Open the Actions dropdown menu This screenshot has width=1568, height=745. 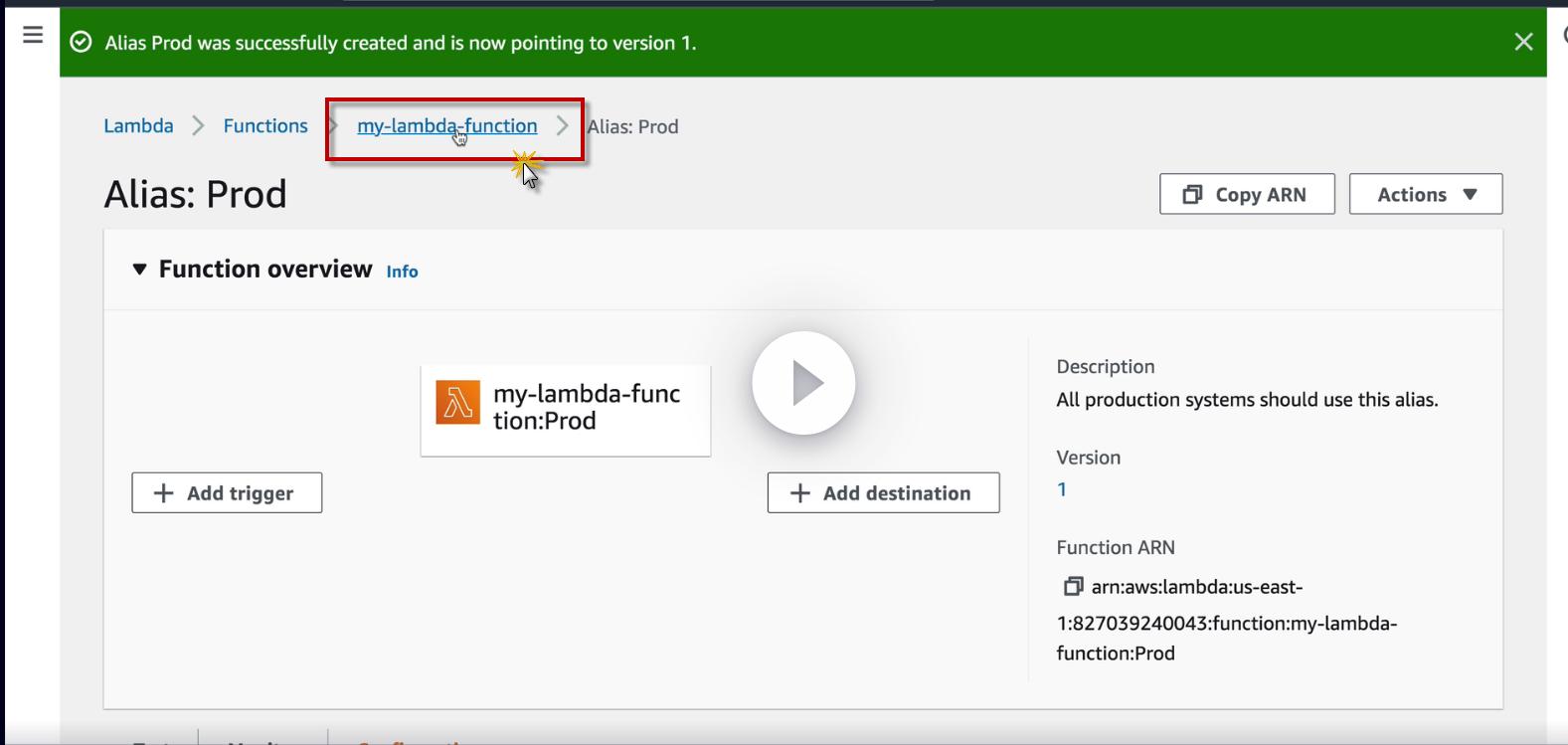pyautogui.click(x=1426, y=194)
